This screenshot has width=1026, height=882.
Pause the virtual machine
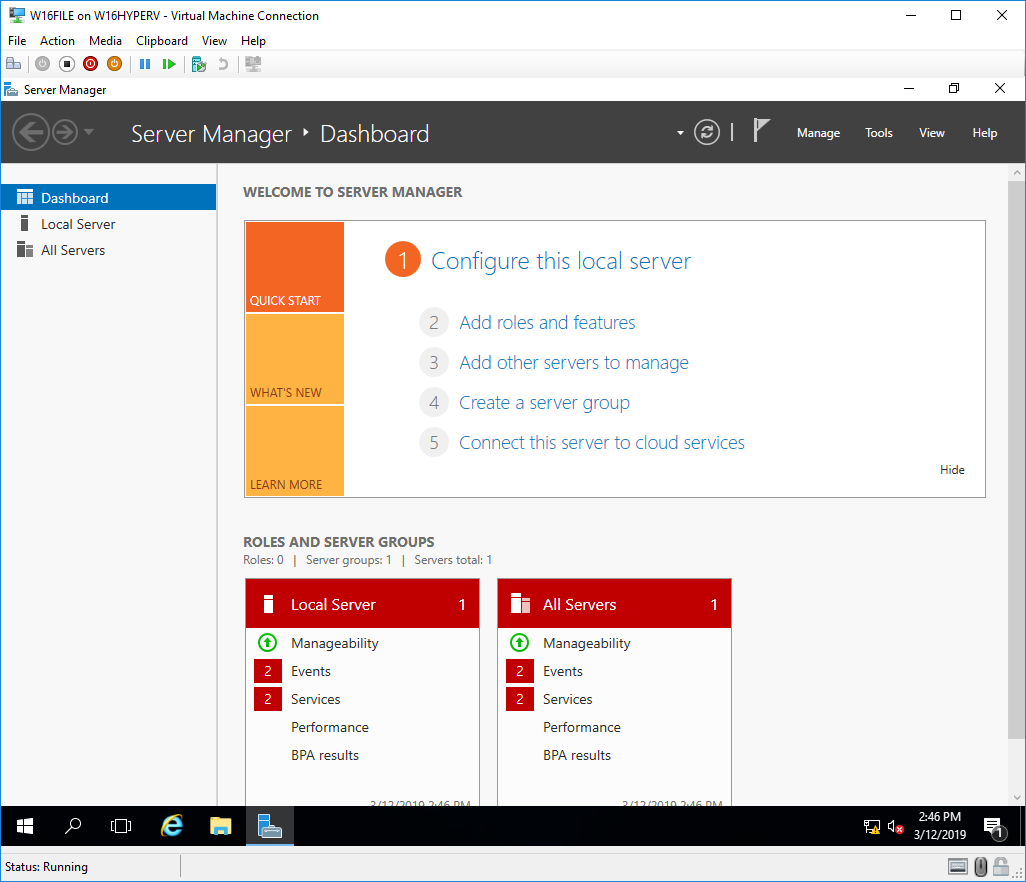click(145, 64)
